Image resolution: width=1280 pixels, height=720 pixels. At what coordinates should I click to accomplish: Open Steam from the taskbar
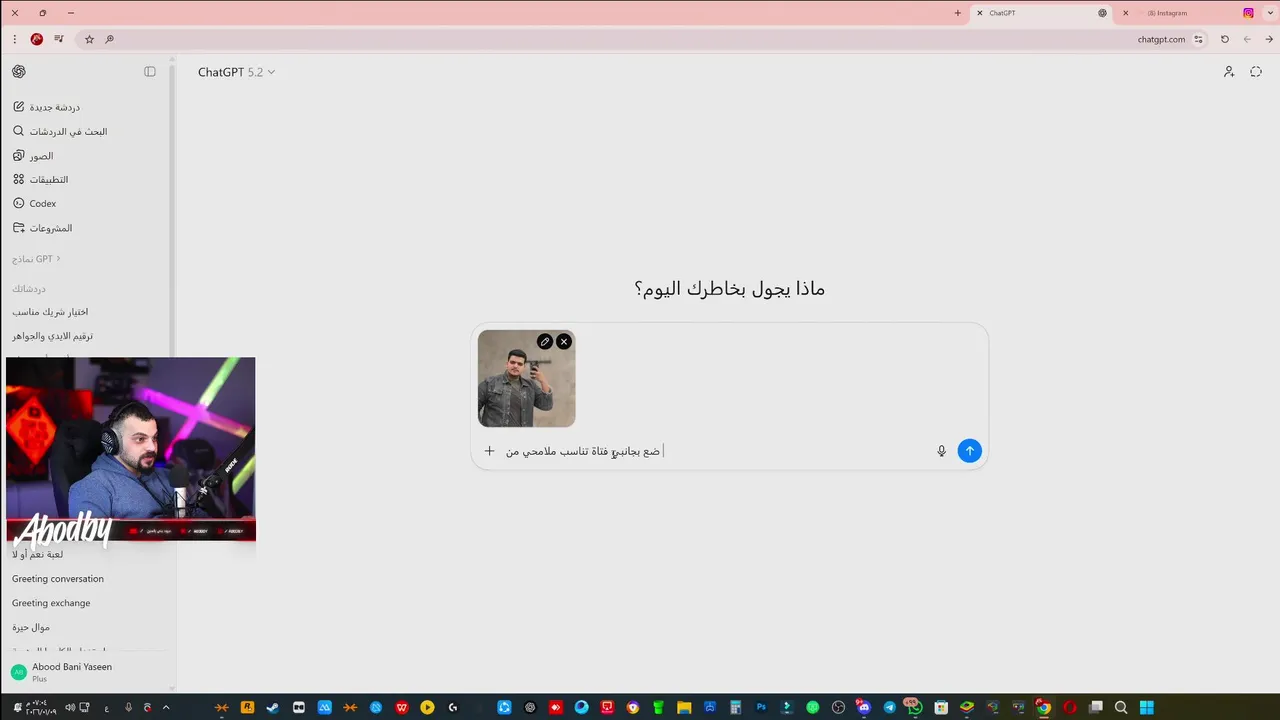pyautogui.click(x=272, y=707)
